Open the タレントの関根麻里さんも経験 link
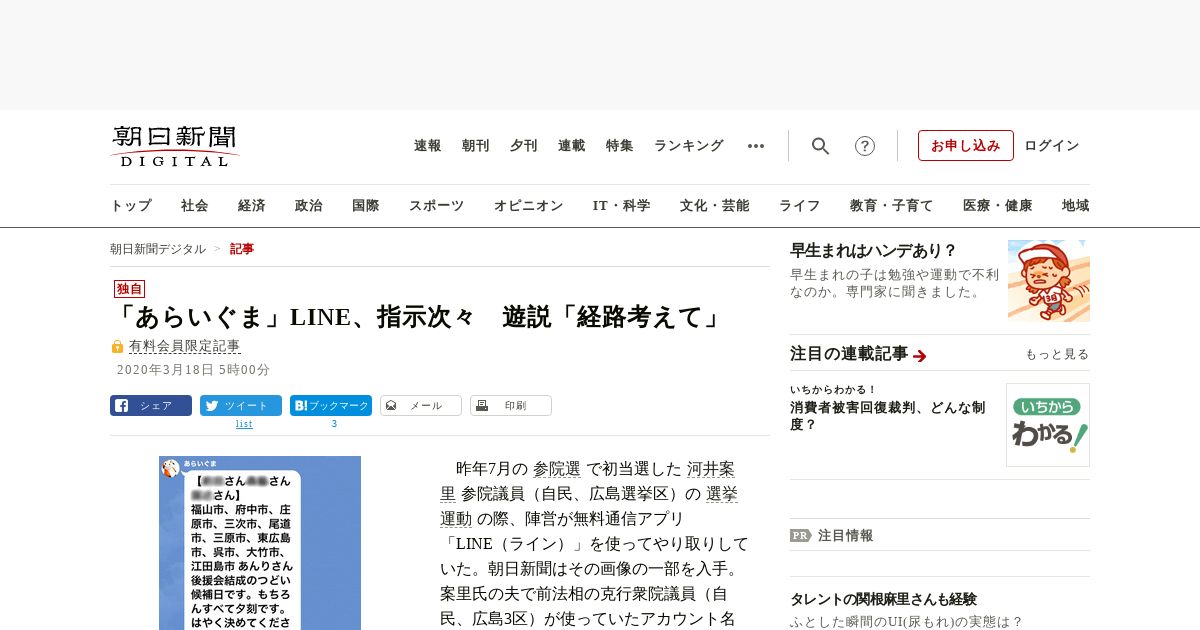Image resolution: width=1200 pixels, height=630 pixels. point(883,600)
